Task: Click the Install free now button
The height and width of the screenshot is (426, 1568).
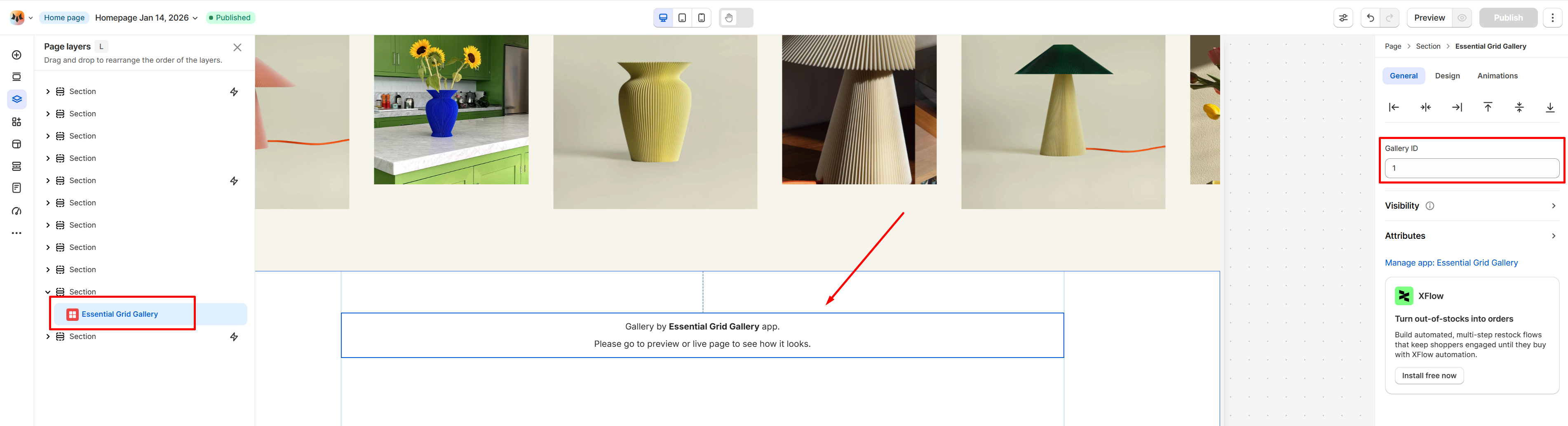Action: click(1429, 376)
